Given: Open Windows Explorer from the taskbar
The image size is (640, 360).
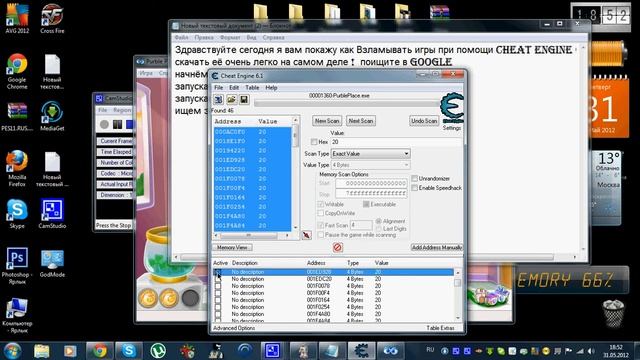Looking at the screenshot, I should [x=42, y=351].
